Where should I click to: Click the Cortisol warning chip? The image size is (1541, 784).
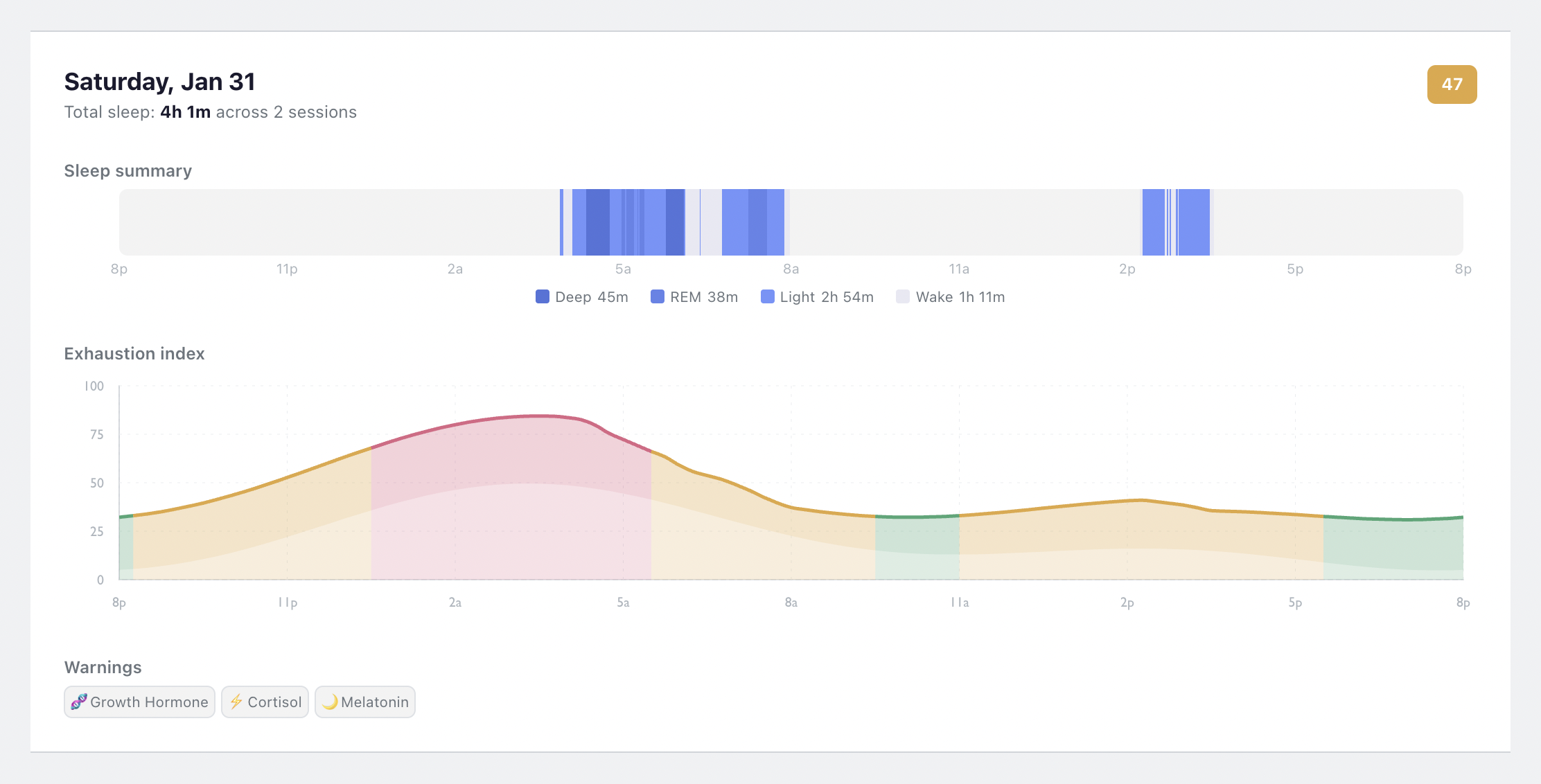[265, 702]
